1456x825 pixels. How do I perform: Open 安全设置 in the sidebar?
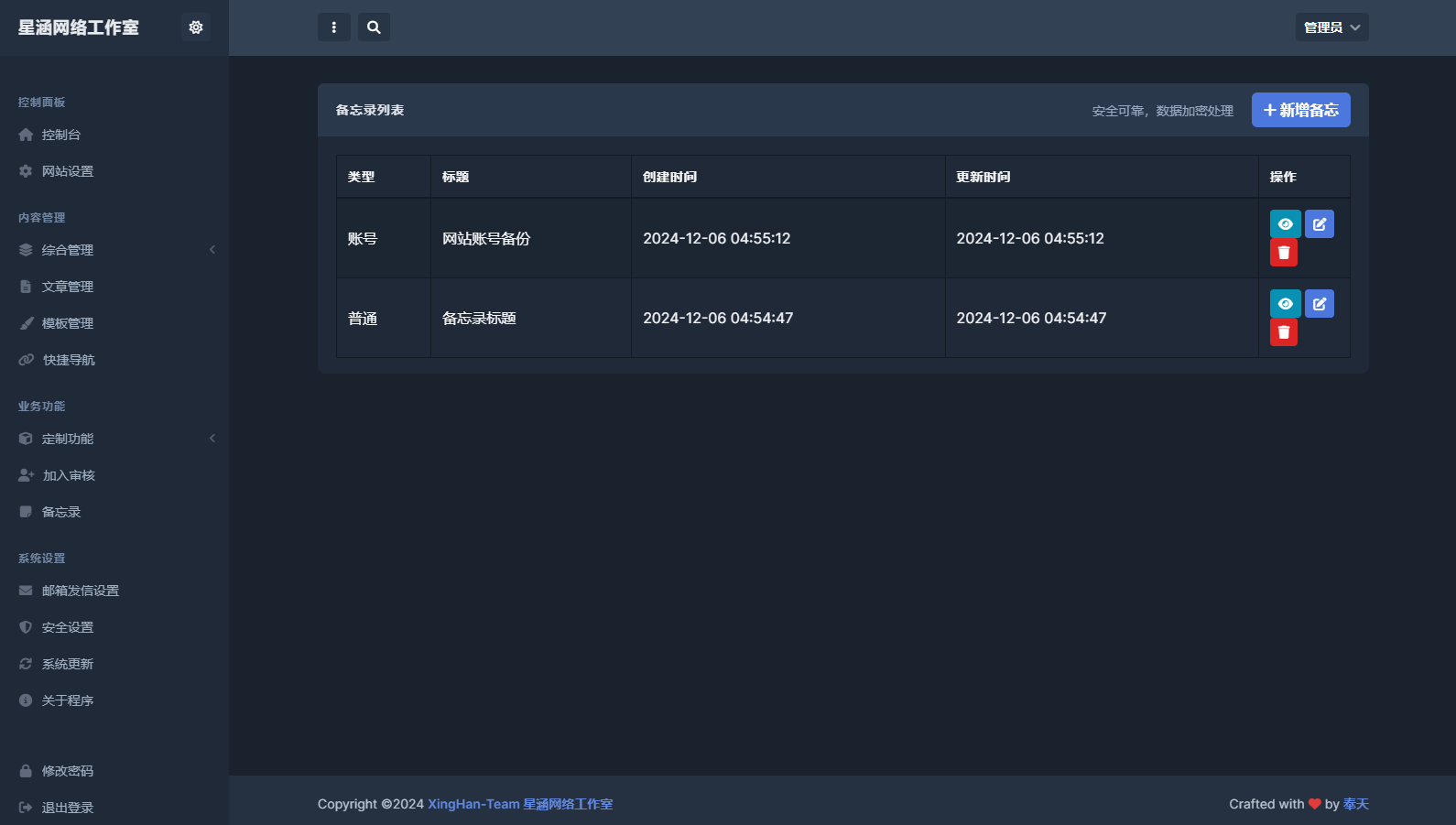pyautogui.click(x=68, y=627)
